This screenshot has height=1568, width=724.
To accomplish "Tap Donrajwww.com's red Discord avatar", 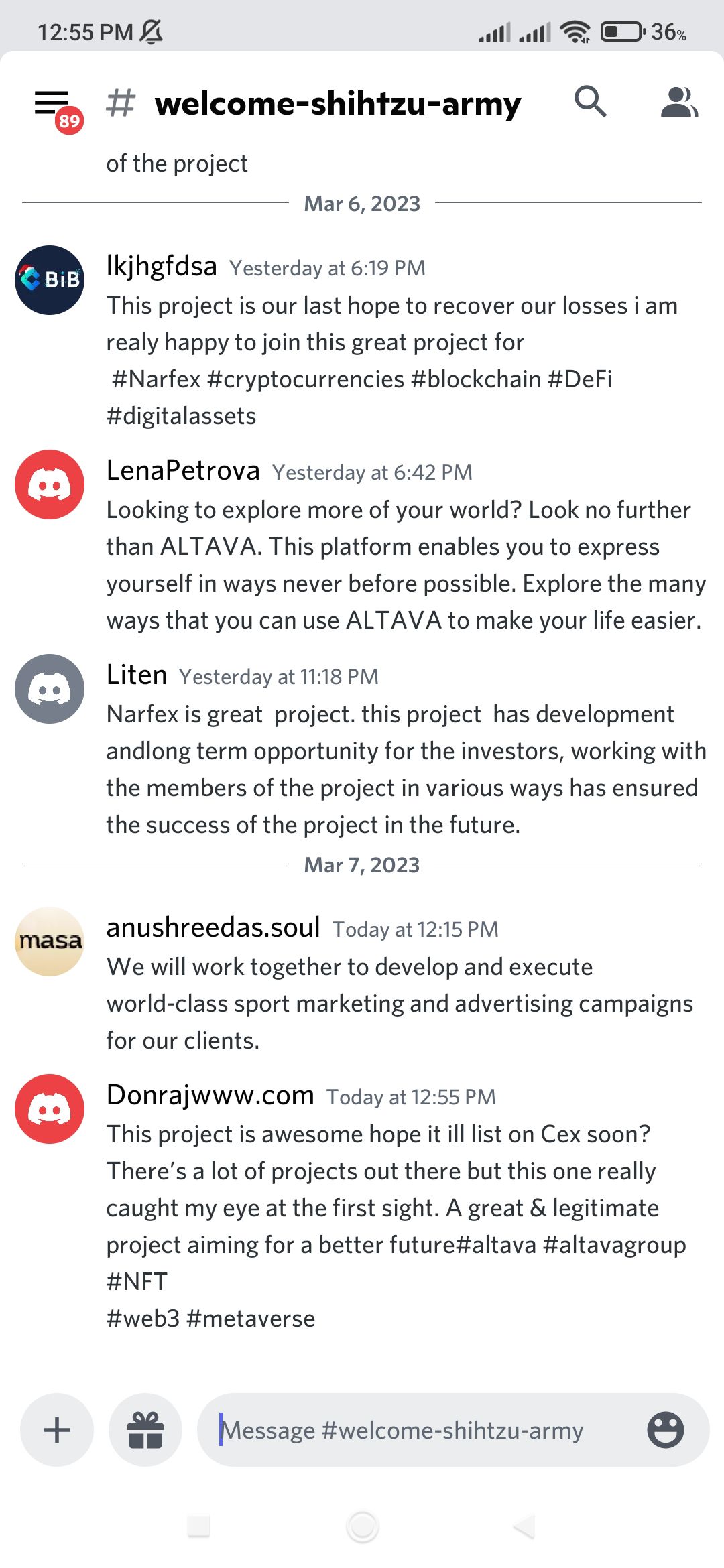I will click(50, 1109).
